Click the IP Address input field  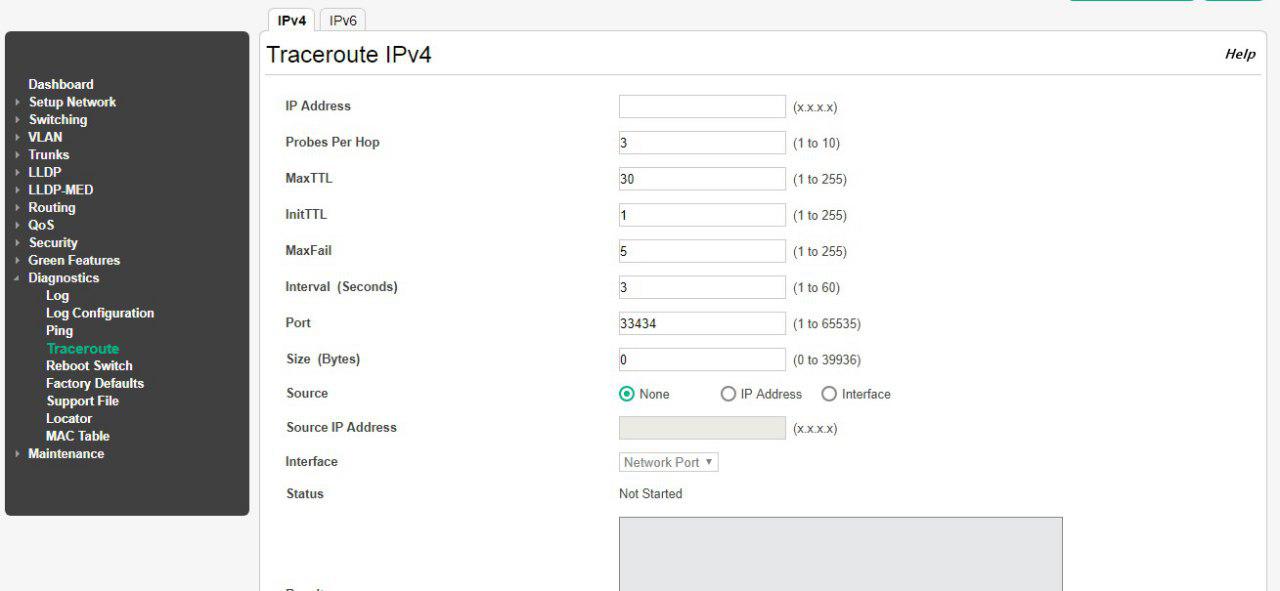coord(702,107)
